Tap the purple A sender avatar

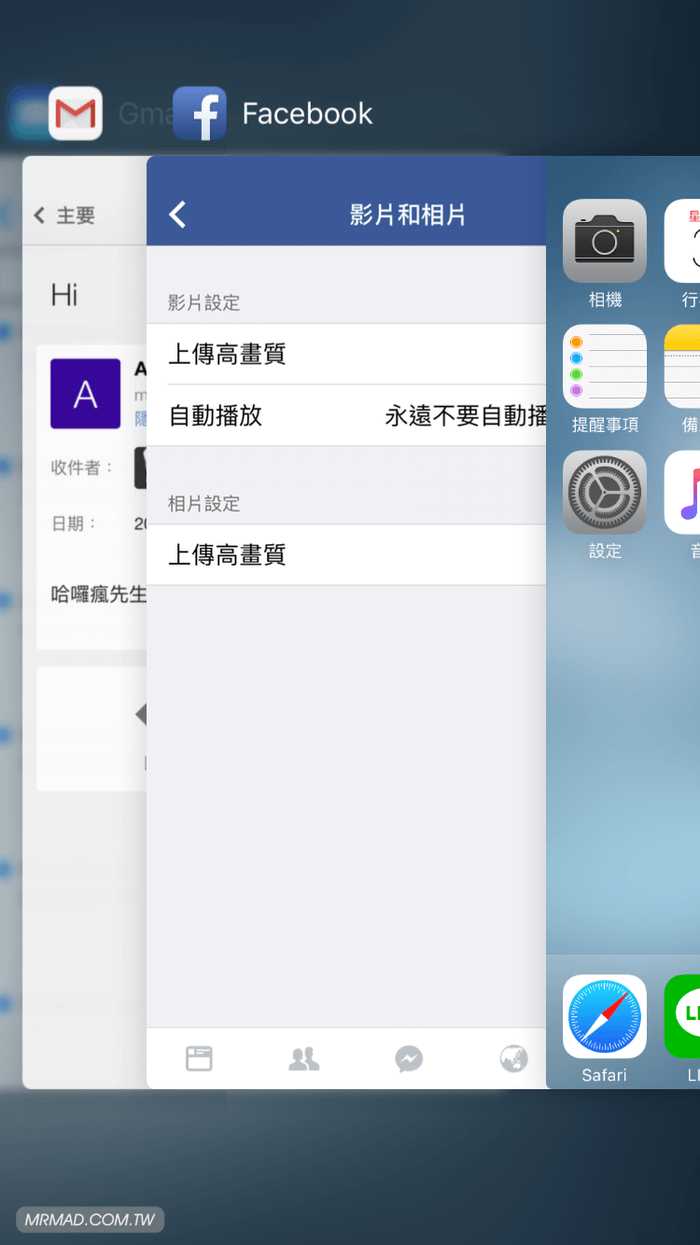point(86,394)
